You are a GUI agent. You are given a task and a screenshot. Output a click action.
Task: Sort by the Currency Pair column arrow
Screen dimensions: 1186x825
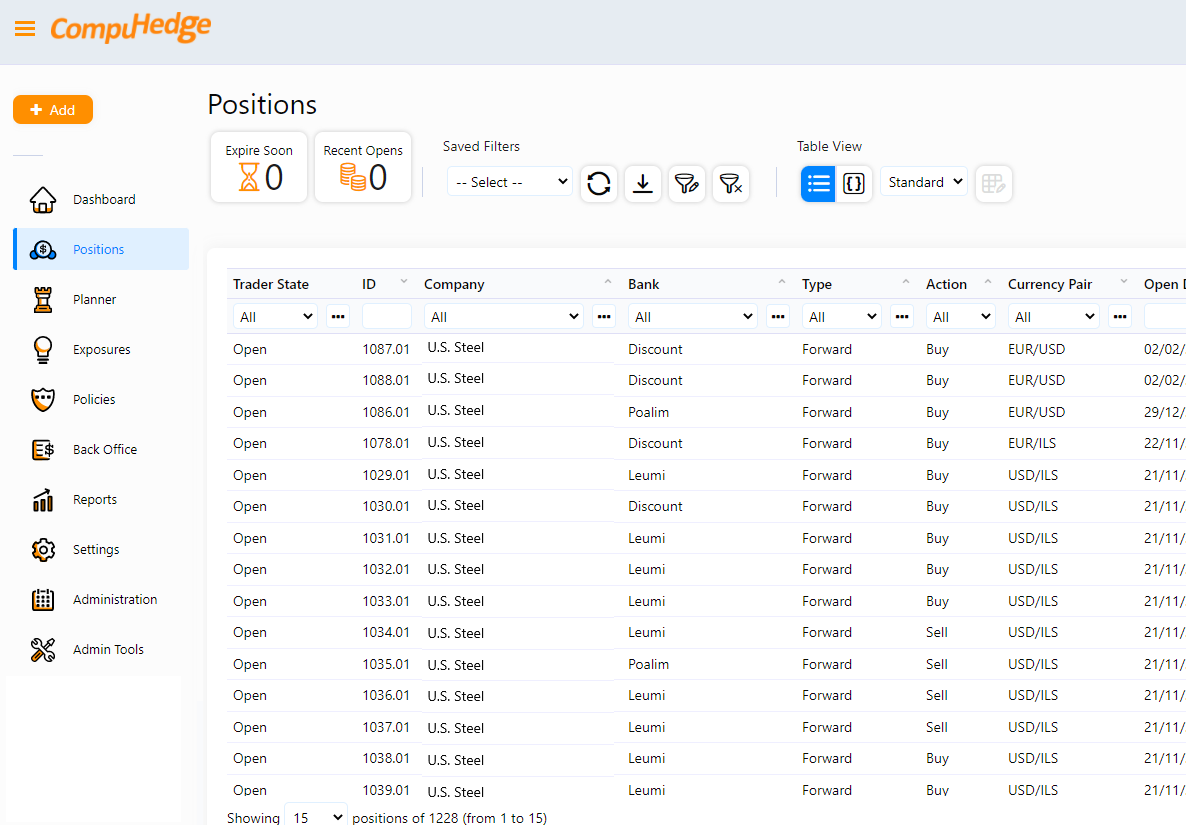1124,281
